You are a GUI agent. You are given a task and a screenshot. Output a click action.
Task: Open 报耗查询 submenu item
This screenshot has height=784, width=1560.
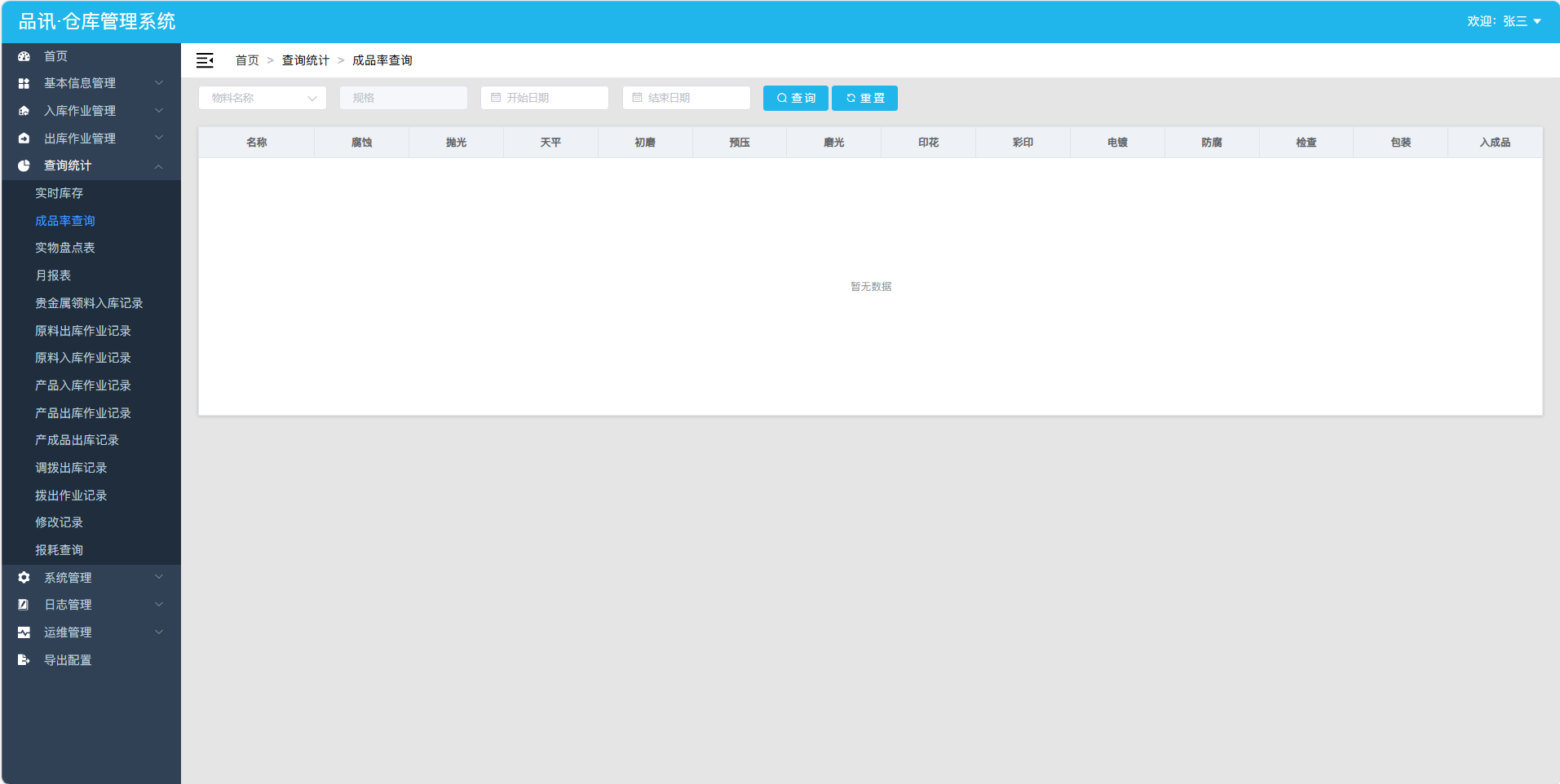pos(91,550)
